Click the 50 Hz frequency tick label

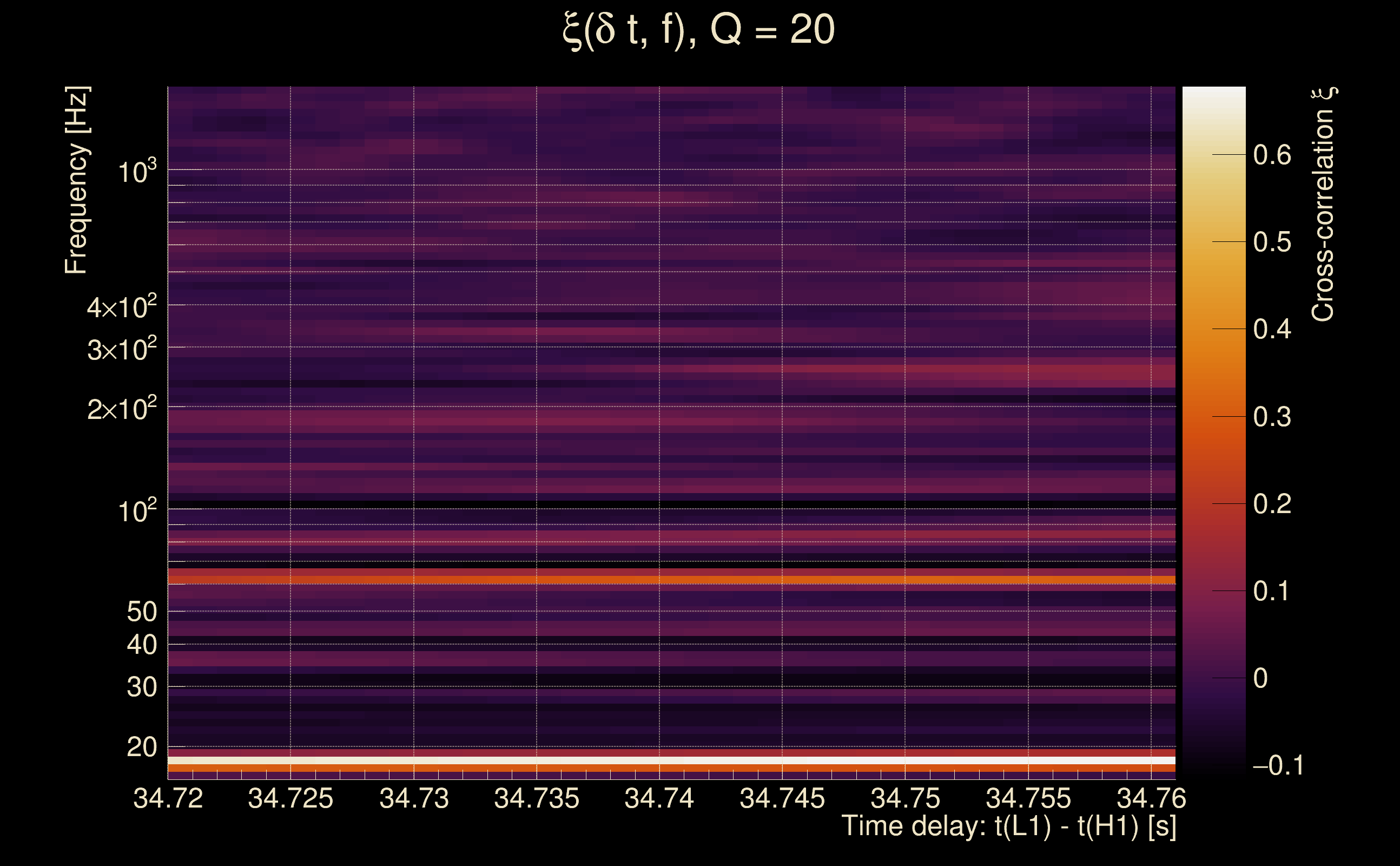141,612
